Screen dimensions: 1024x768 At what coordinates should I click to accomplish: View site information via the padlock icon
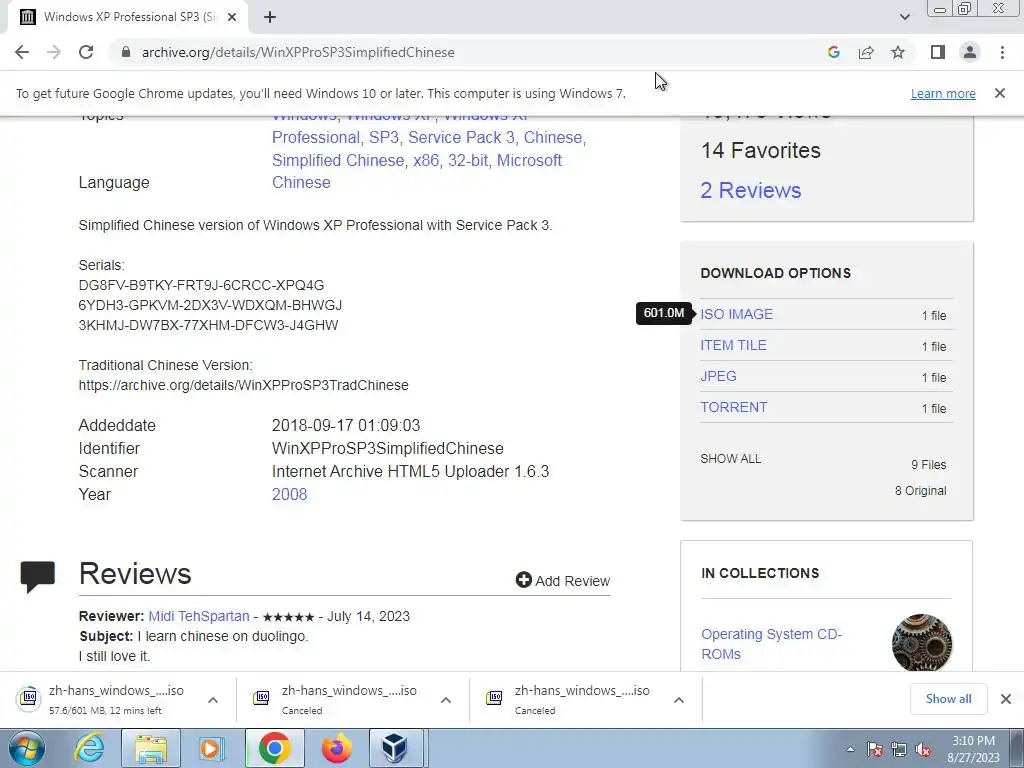(x=126, y=52)
